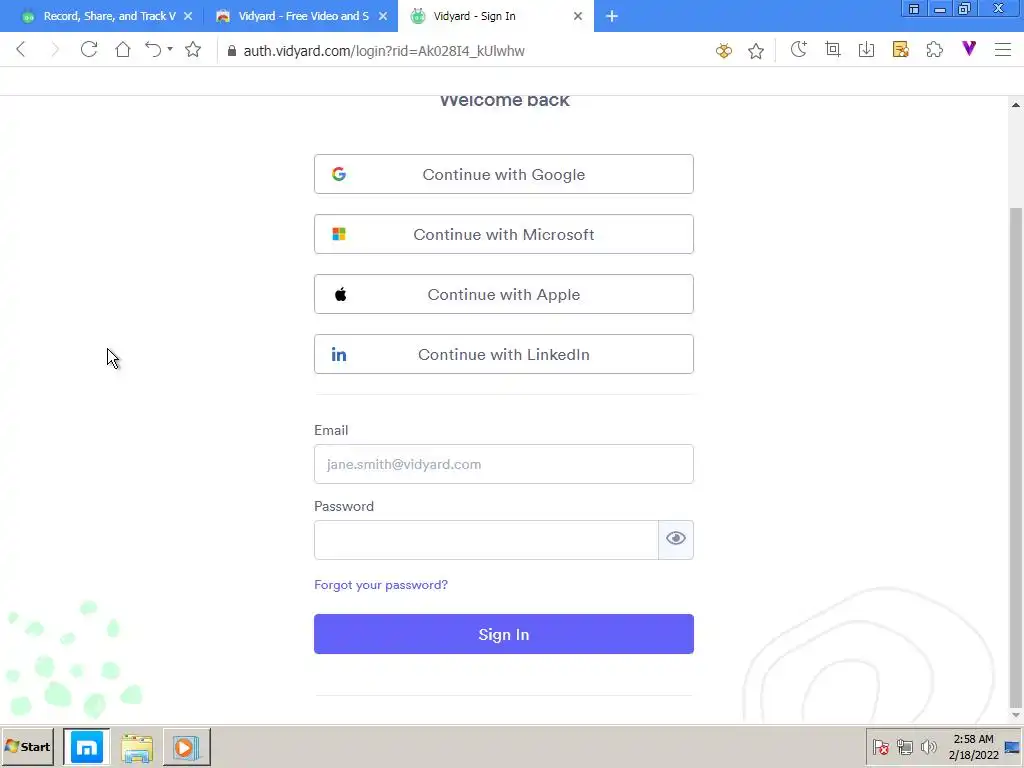Screen dimensions: 1024x768
Task: Open the bee-shaped icon in the toolbar
Action: click(x=724, y=50)
